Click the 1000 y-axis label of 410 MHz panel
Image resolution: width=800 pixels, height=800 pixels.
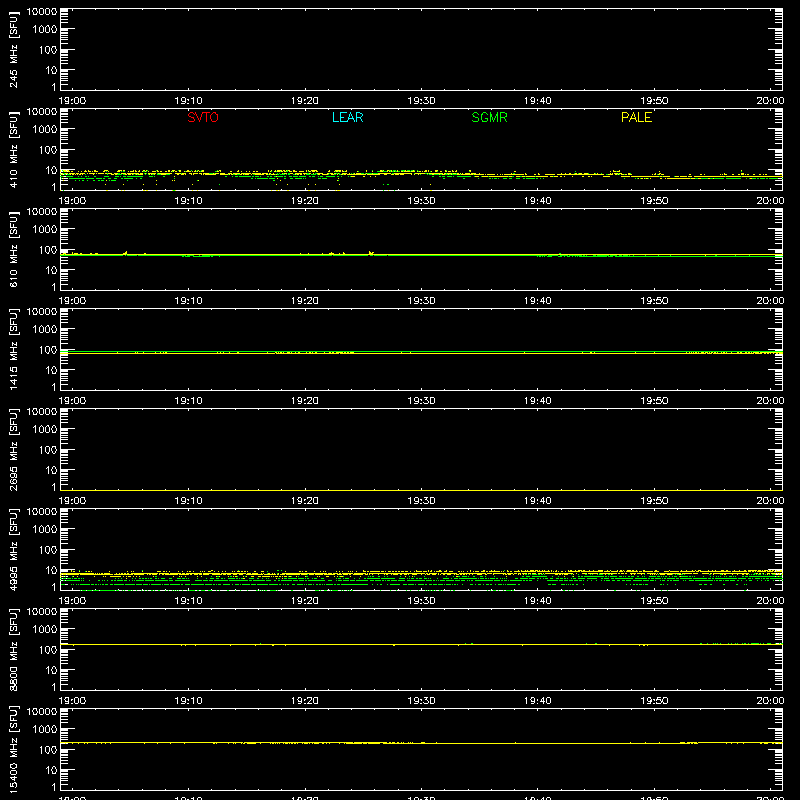[45, 130]
